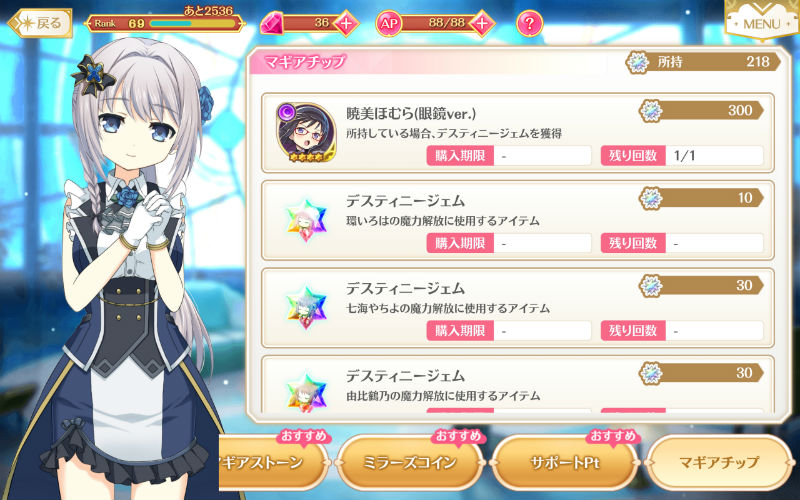Select the 七海やちよ Destiny Gem icon
The height and width of the screenshot is (500, 800).
[x=306, y=308]
